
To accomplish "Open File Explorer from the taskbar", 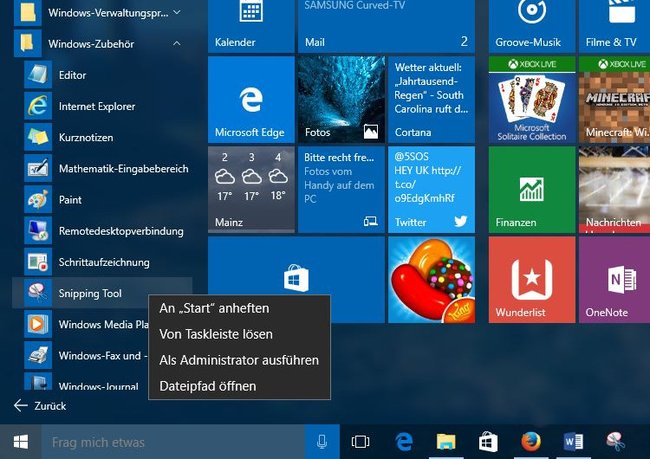I will pos(446,442).
